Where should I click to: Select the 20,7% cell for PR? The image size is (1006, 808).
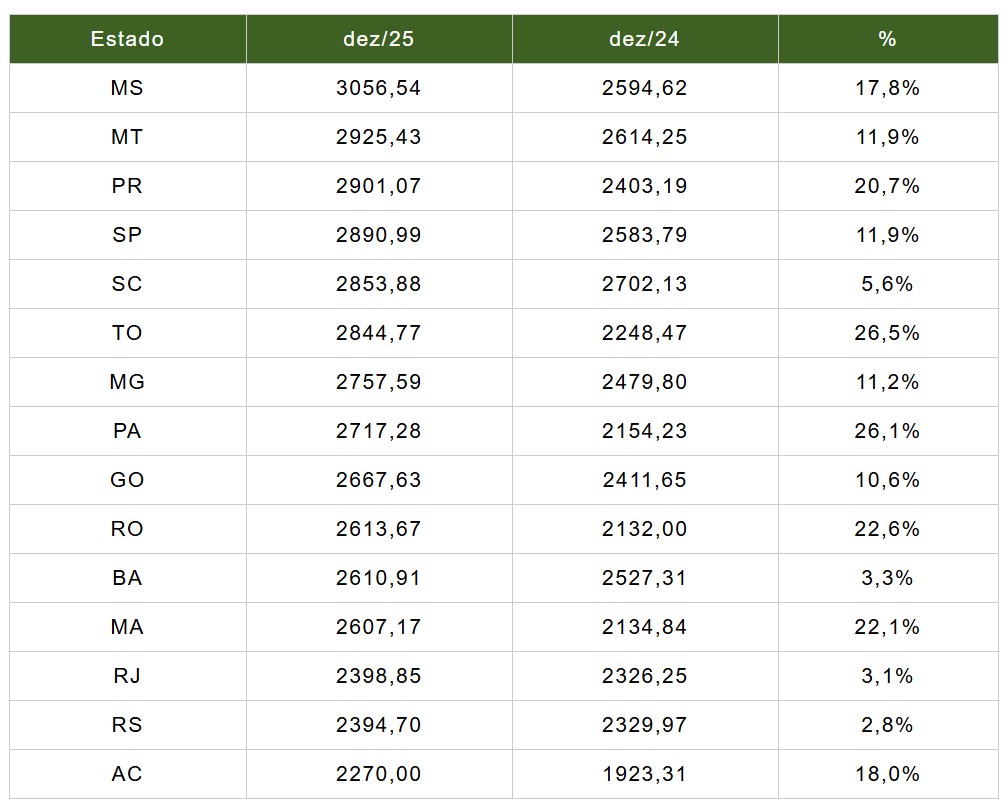point(887,186)
